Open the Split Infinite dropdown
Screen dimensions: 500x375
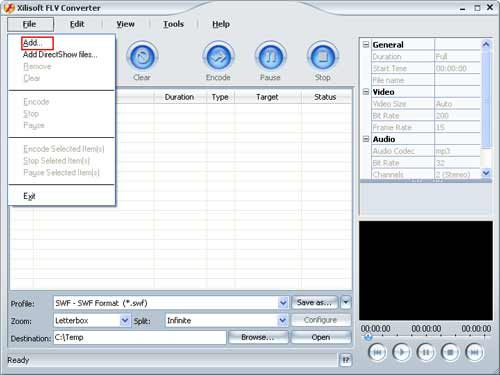[x=283, y=321]
